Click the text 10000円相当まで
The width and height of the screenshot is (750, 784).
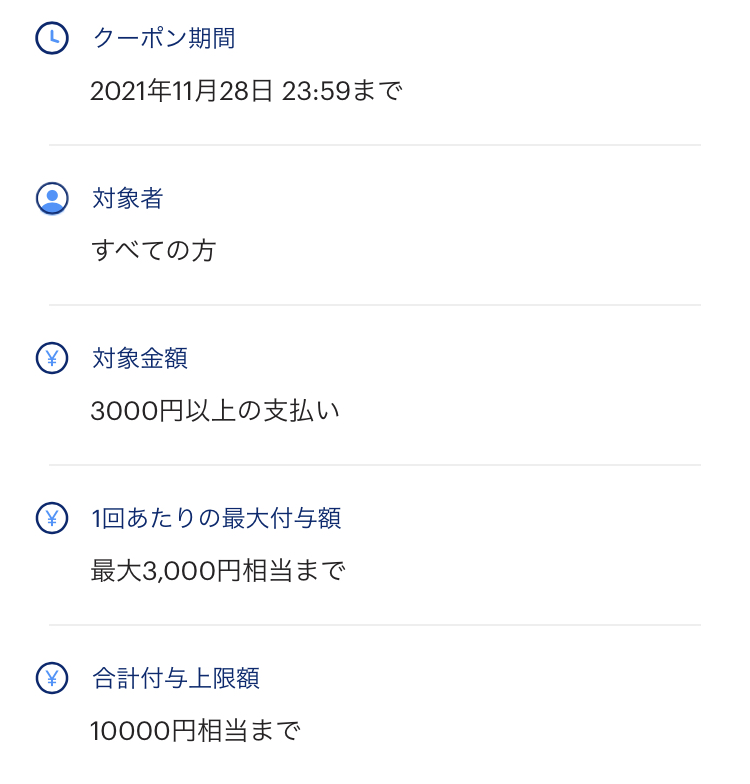(x=195, y=731)
